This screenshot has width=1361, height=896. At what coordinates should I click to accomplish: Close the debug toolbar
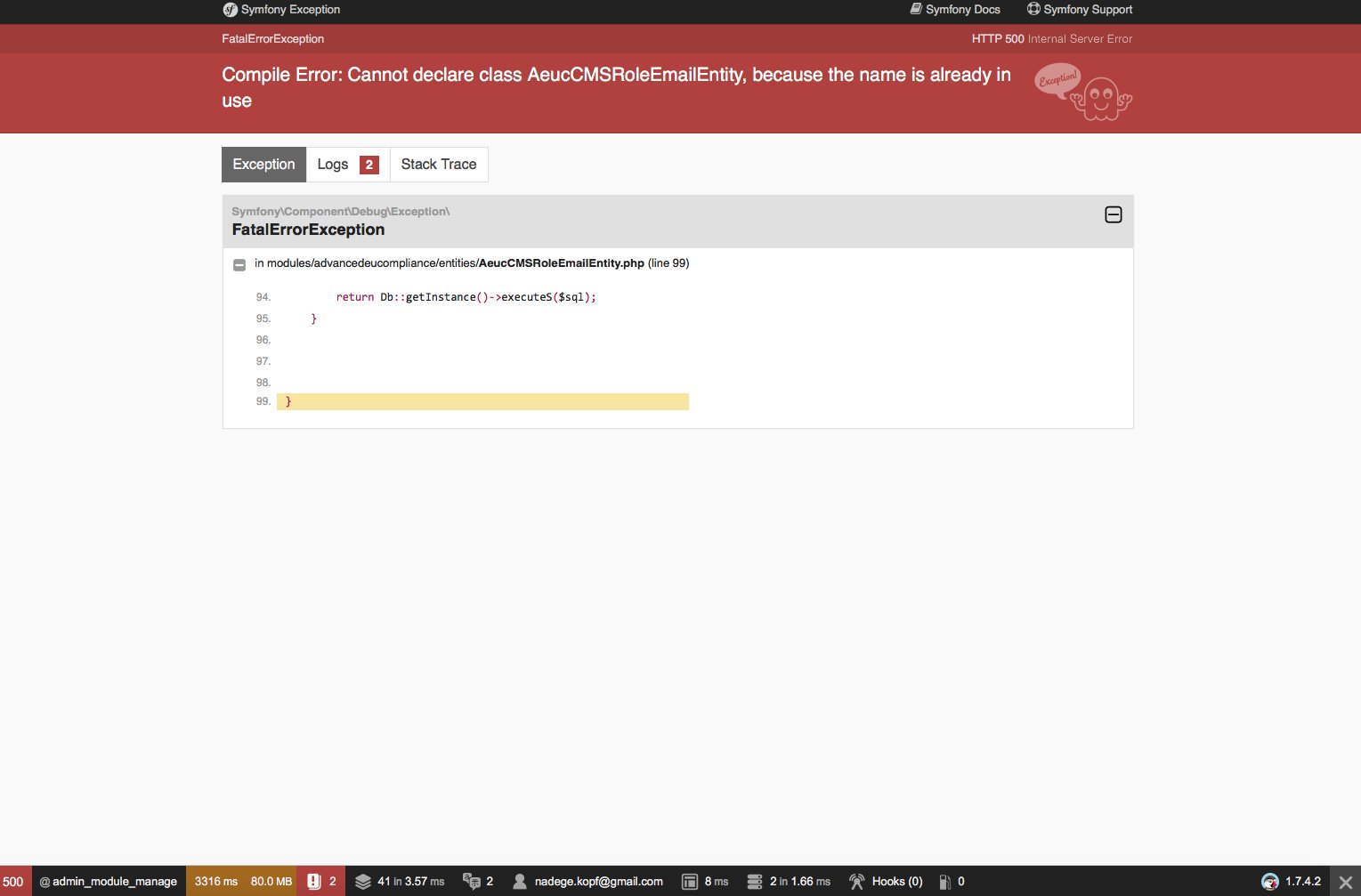[x=1346, y=882]
